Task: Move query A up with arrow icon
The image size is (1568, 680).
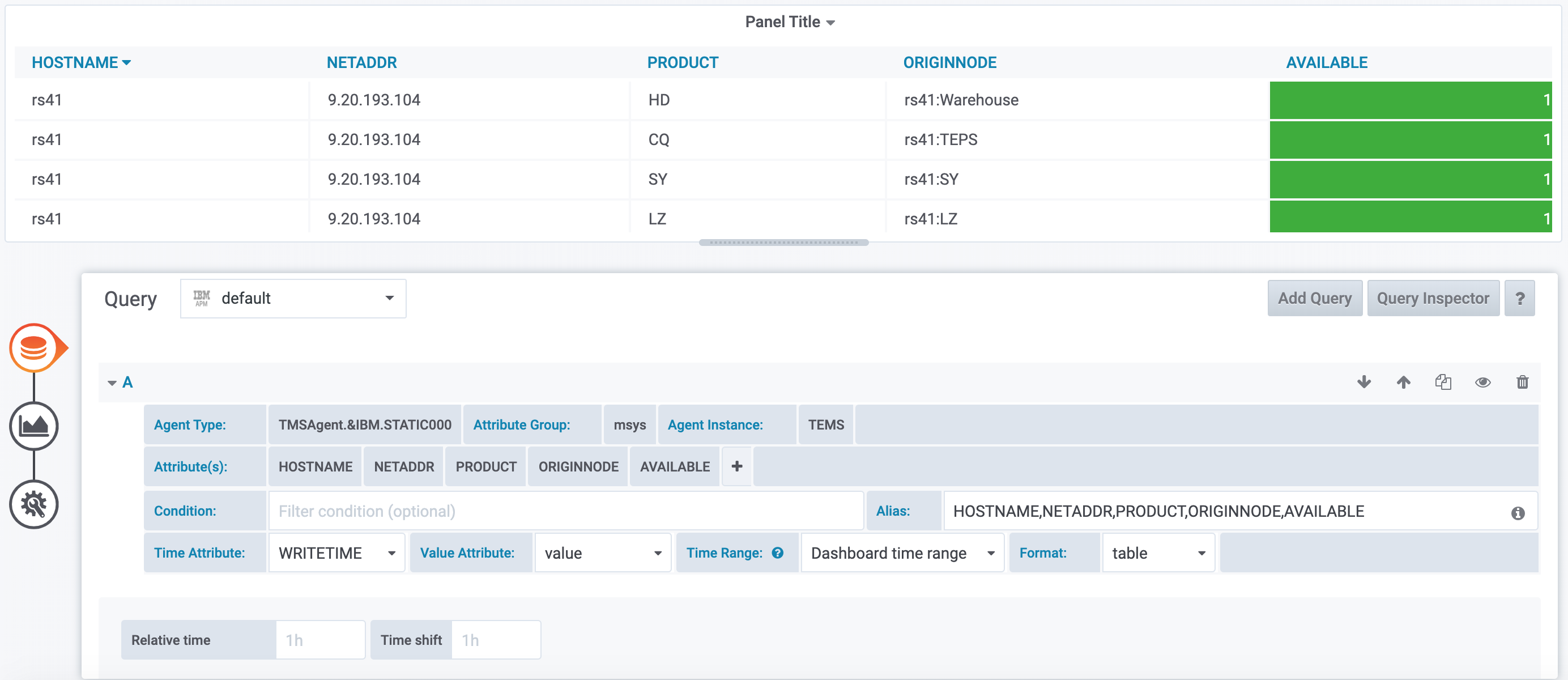Action: click(1404, 382)
